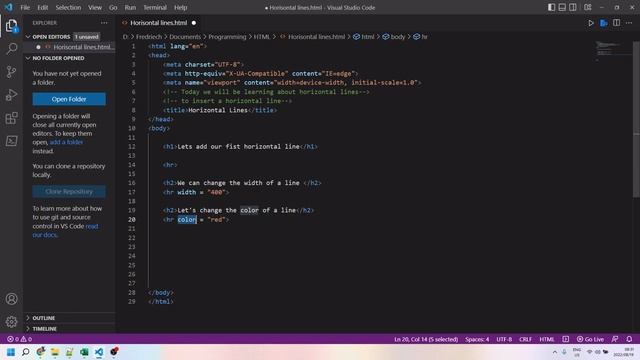Open the Selection menu
640x360 pixels.
pyautogui.click(x=68, y=7)
